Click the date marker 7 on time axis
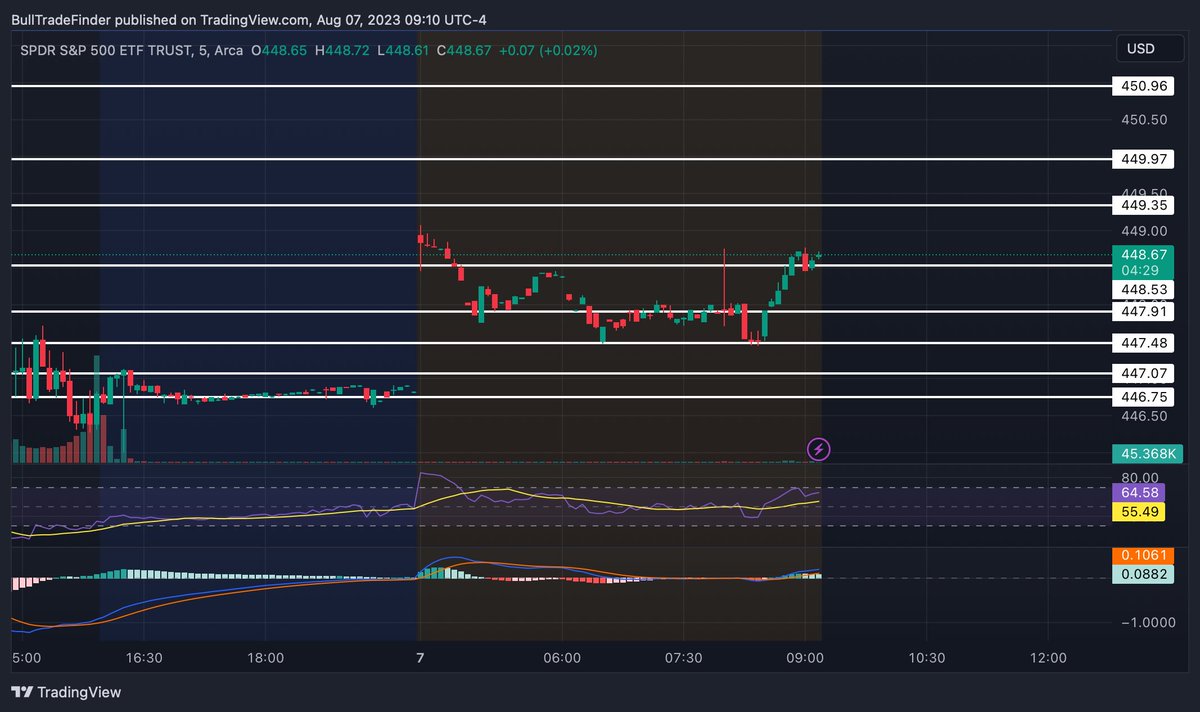This screenshot has width=1200, height=712. point(420,657)
